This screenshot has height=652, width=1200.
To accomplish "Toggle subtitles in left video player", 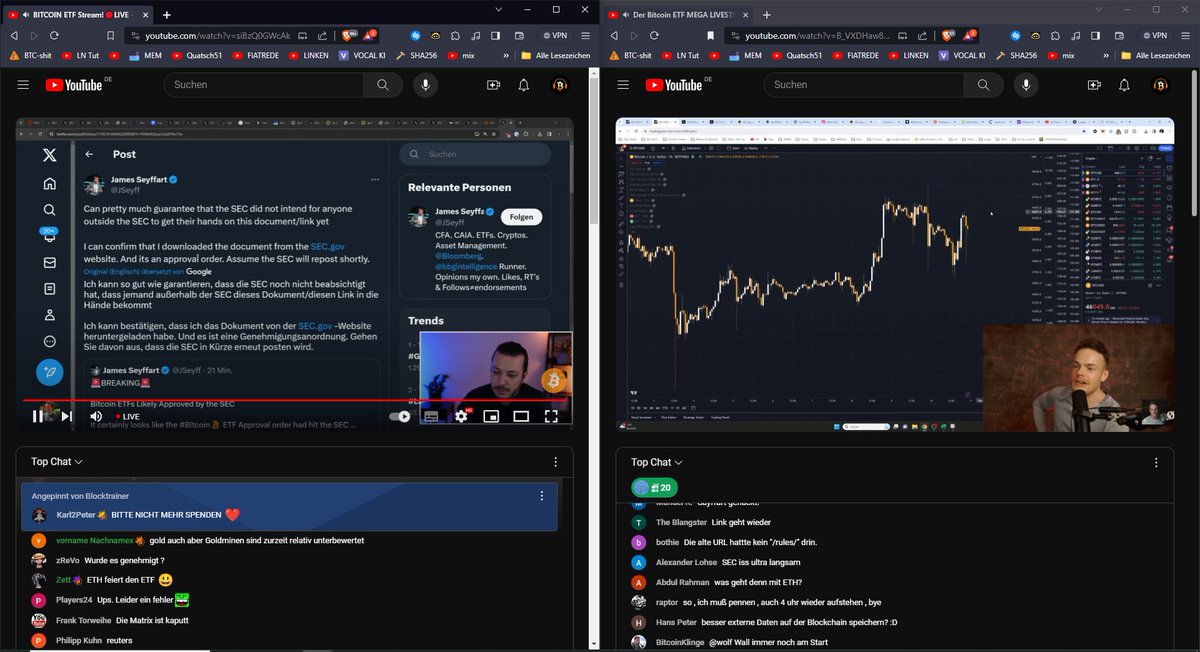I will pos(431,416).
